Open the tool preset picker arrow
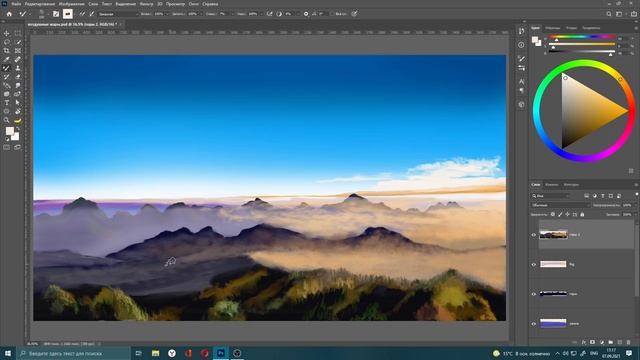This screenshot has height=360, width=640. 30,14
